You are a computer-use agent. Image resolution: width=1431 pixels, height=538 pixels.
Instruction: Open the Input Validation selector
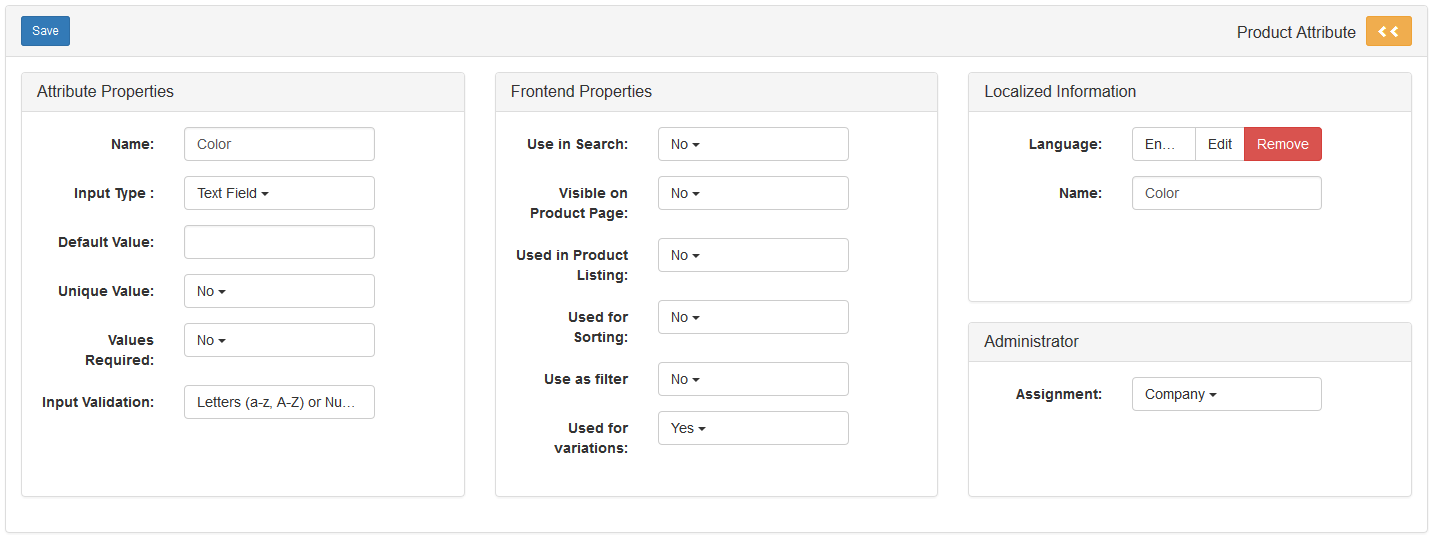(279, 402)
